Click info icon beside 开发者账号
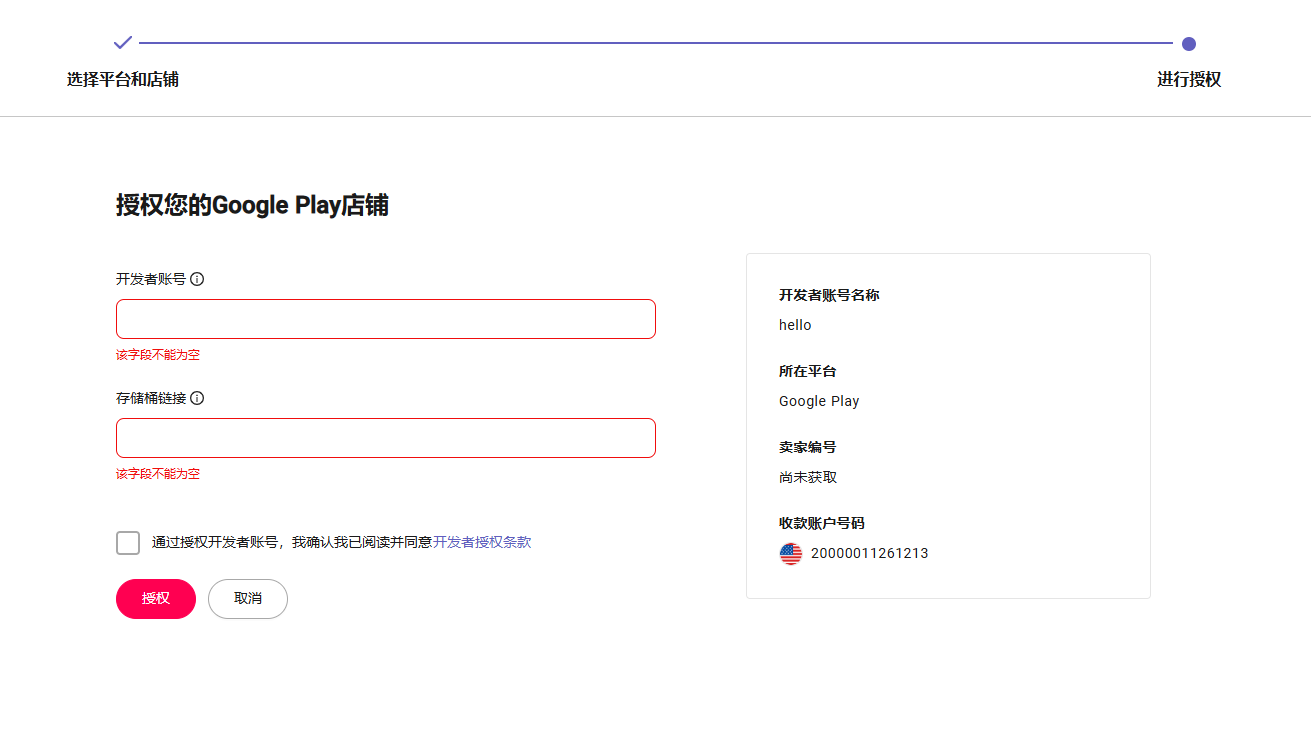The height and width of the screenshot is (738, 1311). click(197, 279)
